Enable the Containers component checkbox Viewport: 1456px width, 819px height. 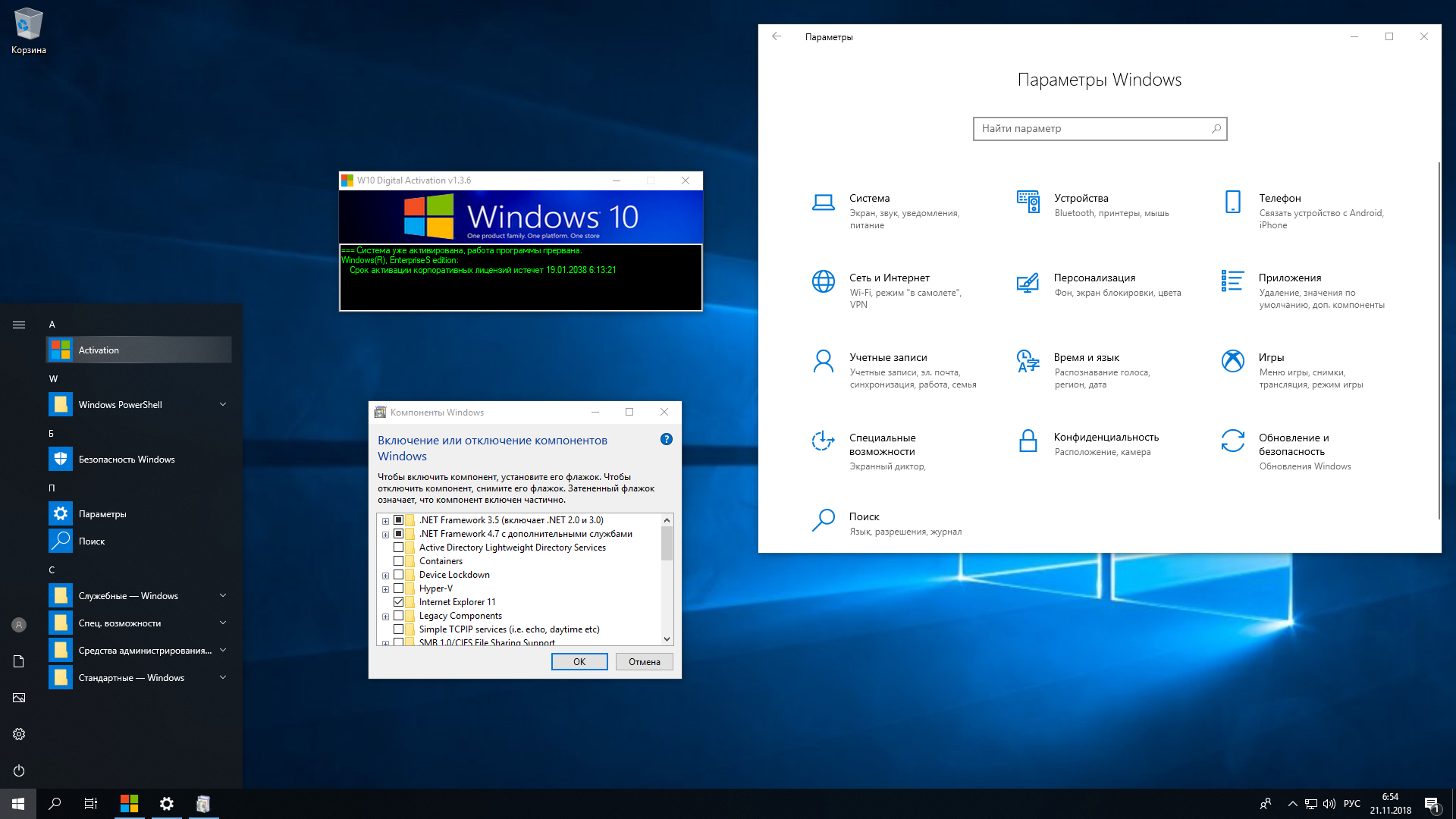(398, 561)
